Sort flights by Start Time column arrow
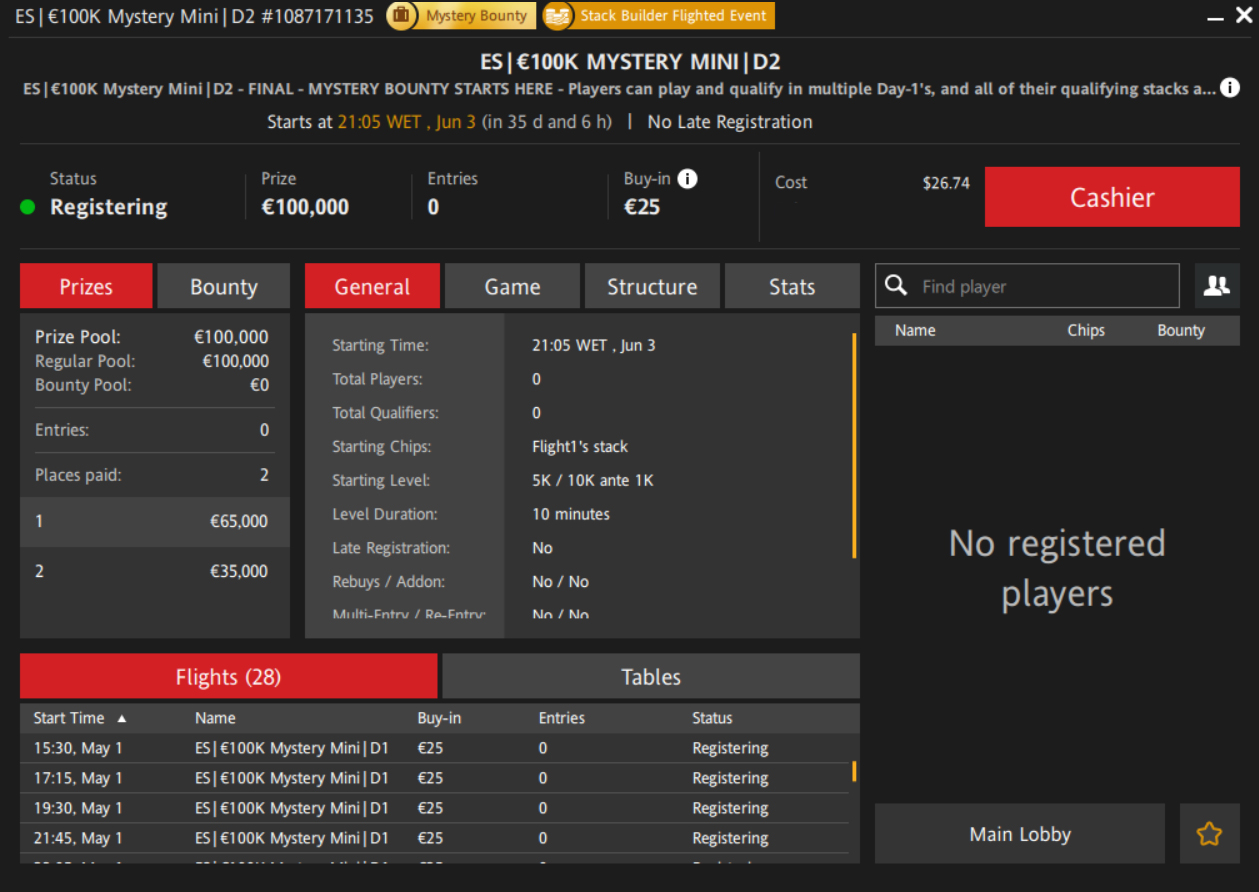The width and height of the screenshot is (1259, 892). (x=122, y=718)
